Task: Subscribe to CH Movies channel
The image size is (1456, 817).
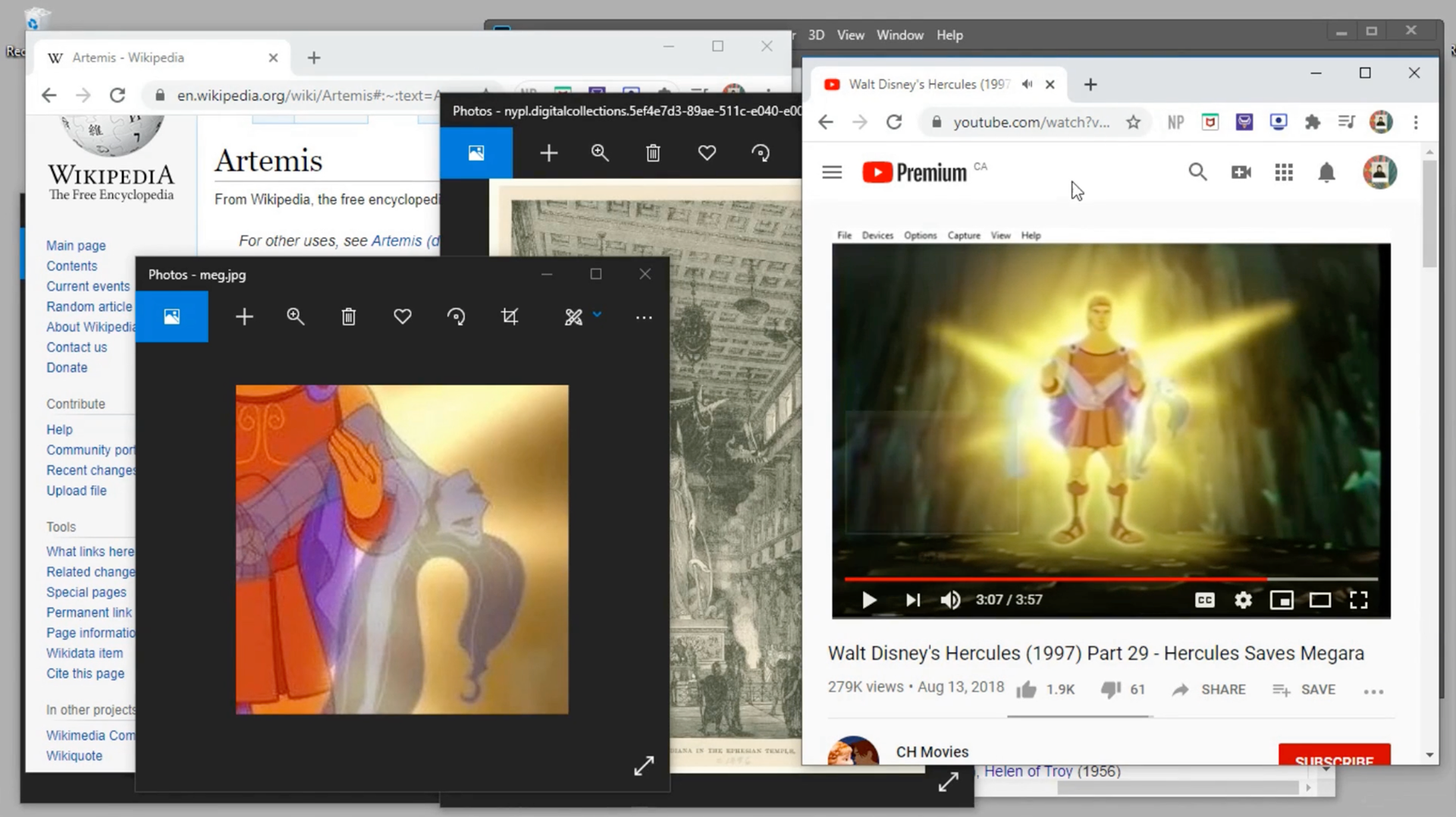Action: click(1334, 756)
